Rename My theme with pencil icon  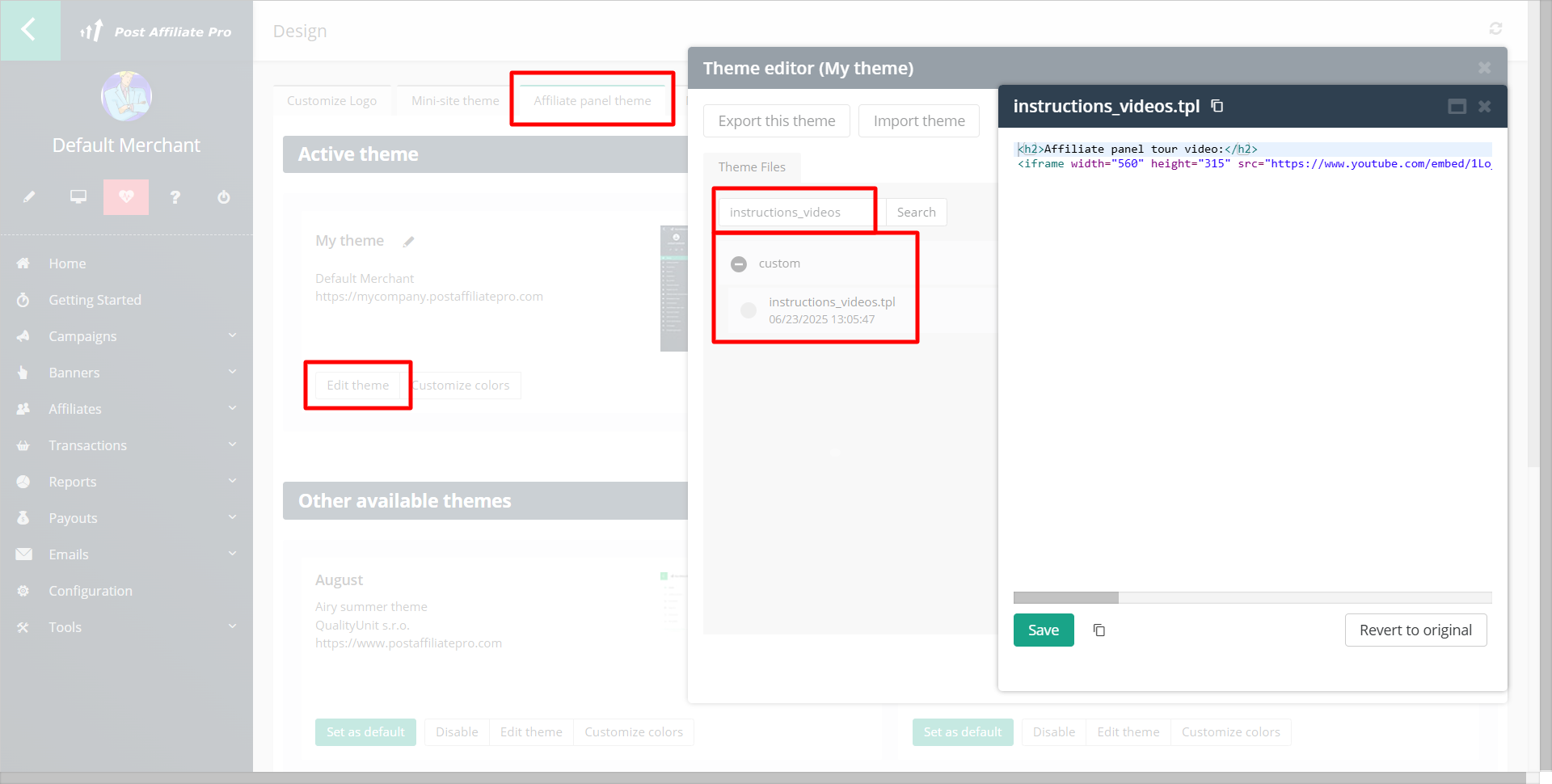pyautogui.click(x=409, y=241)
